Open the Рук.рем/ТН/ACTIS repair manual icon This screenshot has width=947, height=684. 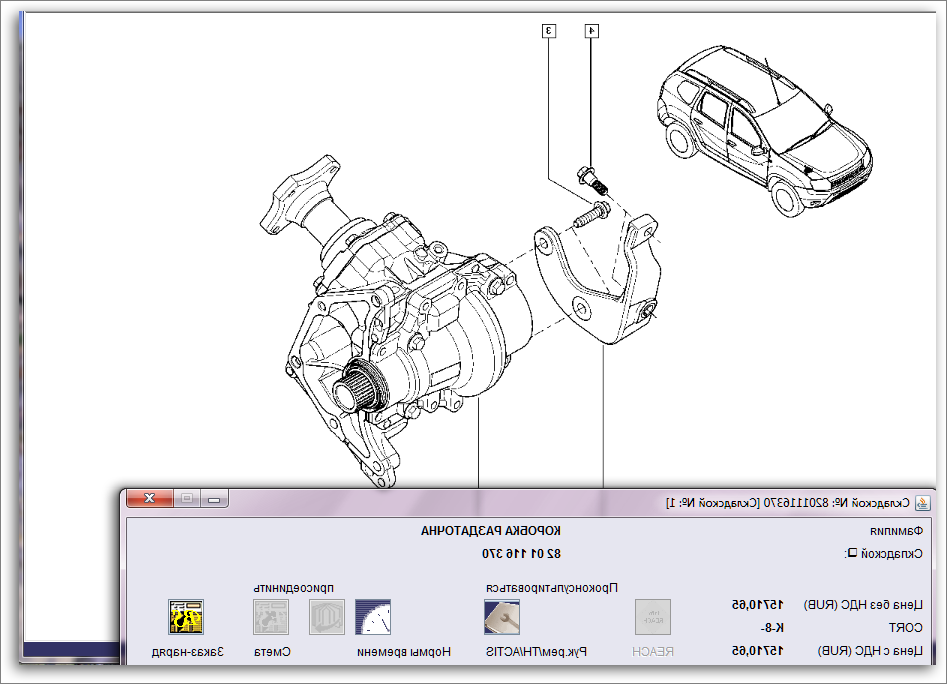tap(502, 616)
